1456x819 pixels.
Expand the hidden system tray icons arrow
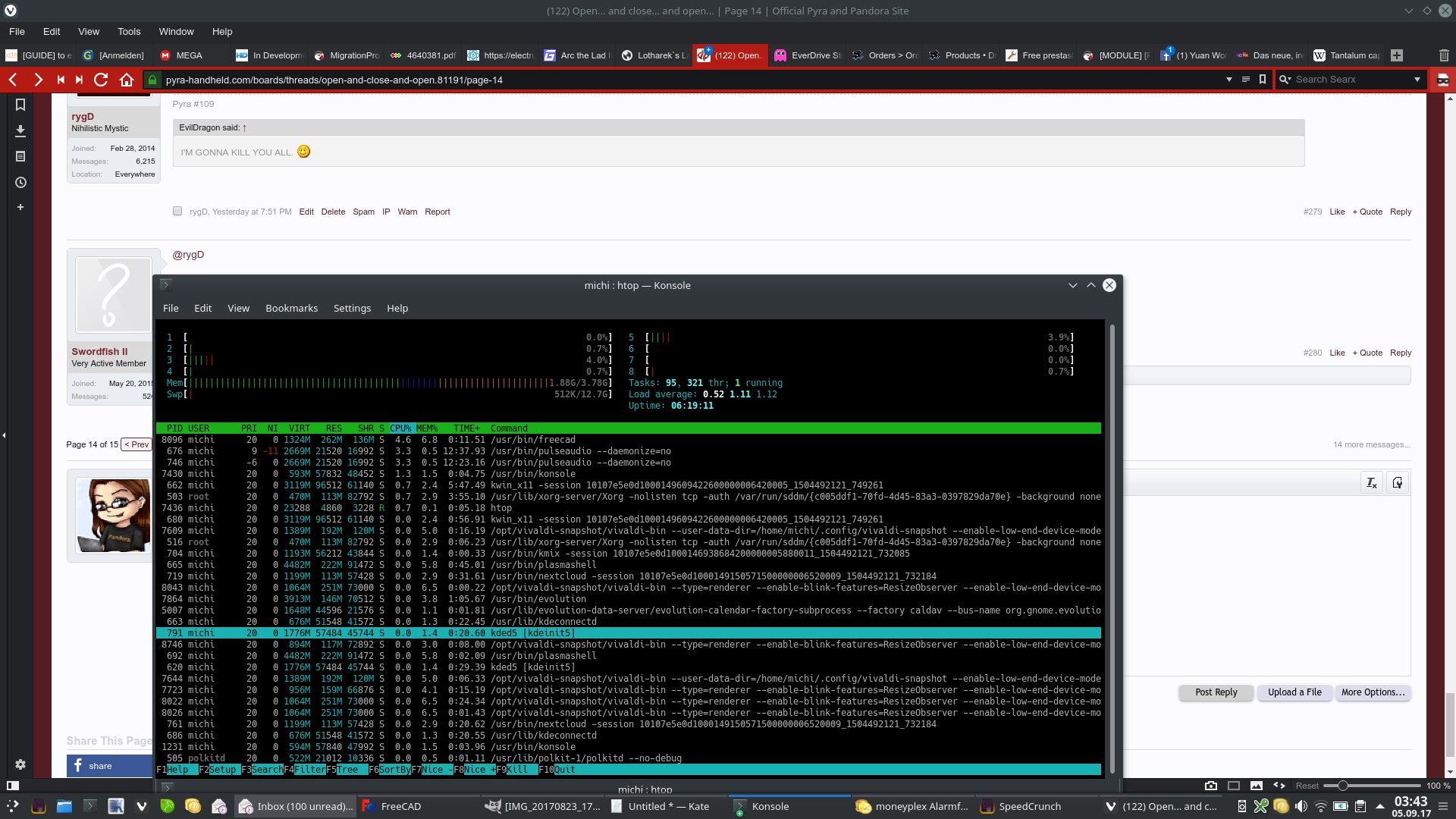(x=1380, y=806)
